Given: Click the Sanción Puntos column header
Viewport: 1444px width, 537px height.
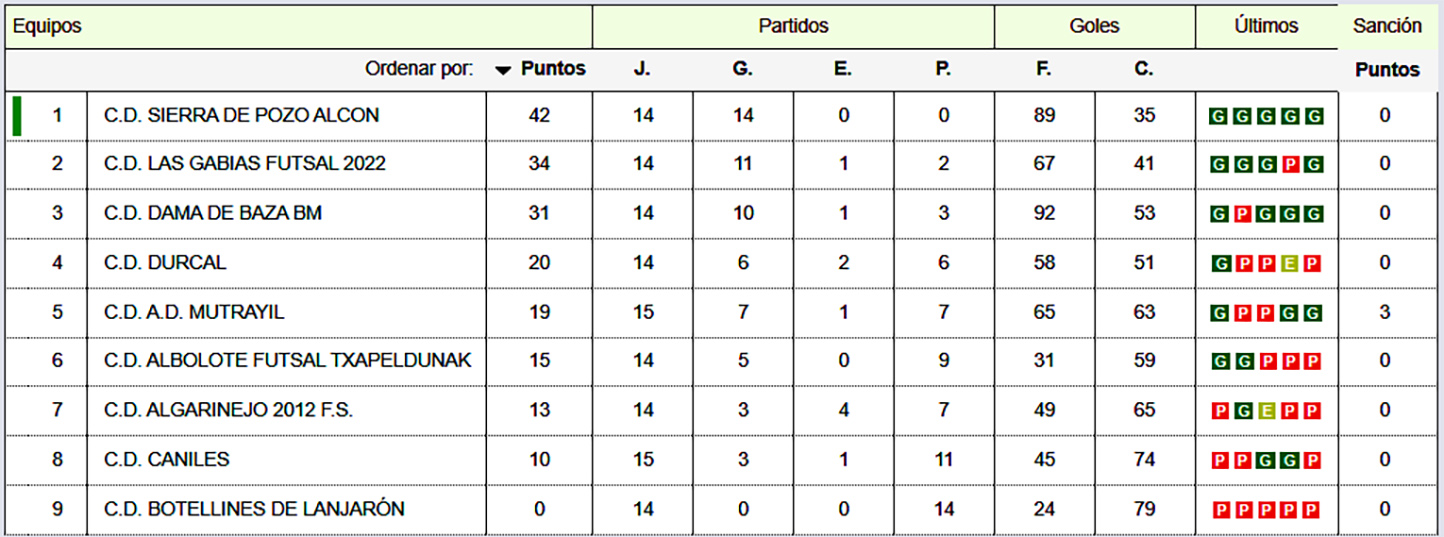Looking at the screenshot, I should click(1387, 70).
